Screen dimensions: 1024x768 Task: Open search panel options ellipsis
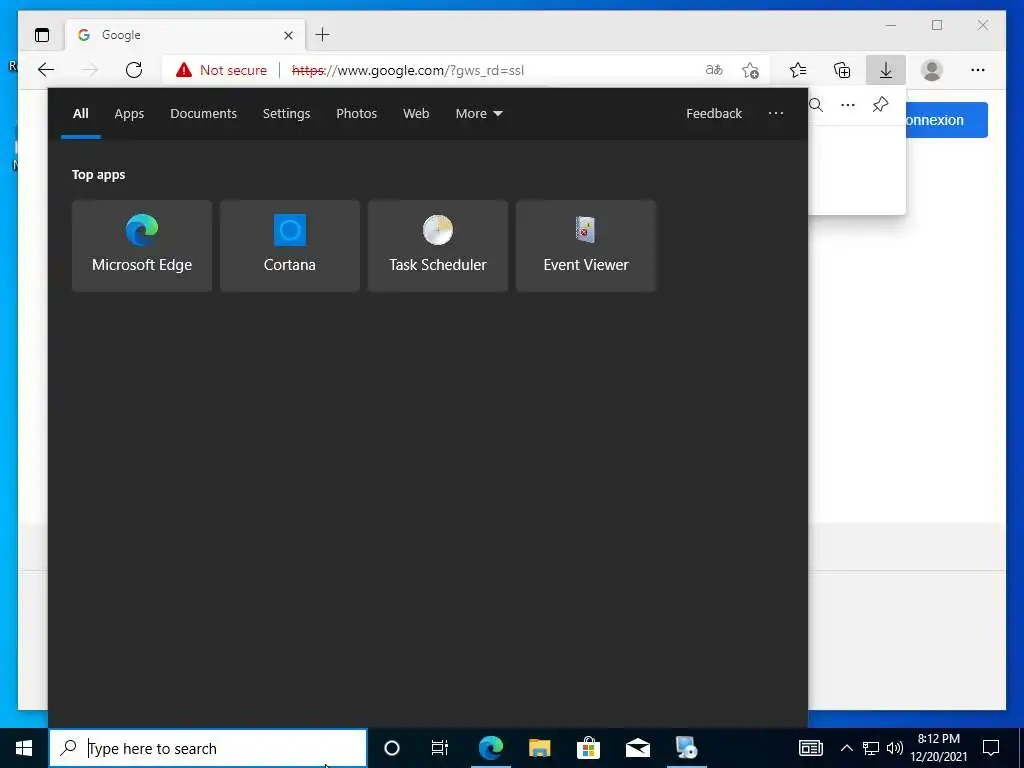click(x=775, y=114)
